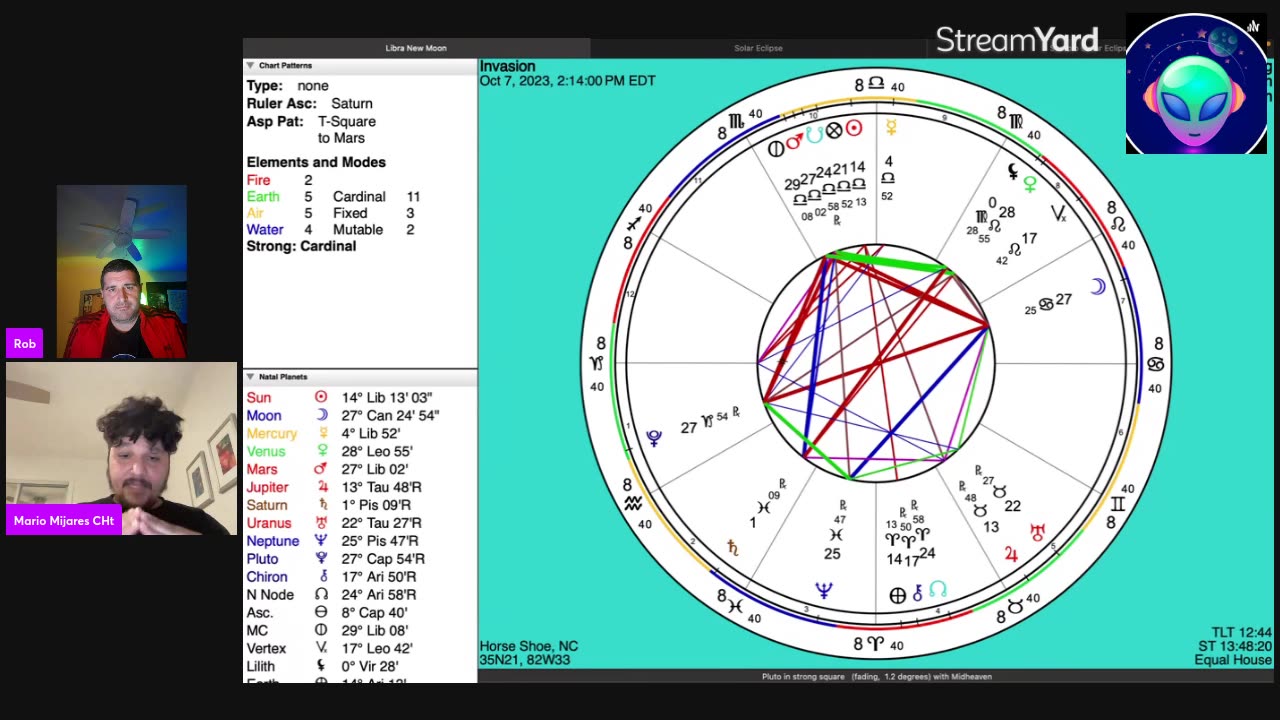Click the "Cardinal 11" mode entry
This screenshot has height=720, width=1280.
[x=376, y=197]
